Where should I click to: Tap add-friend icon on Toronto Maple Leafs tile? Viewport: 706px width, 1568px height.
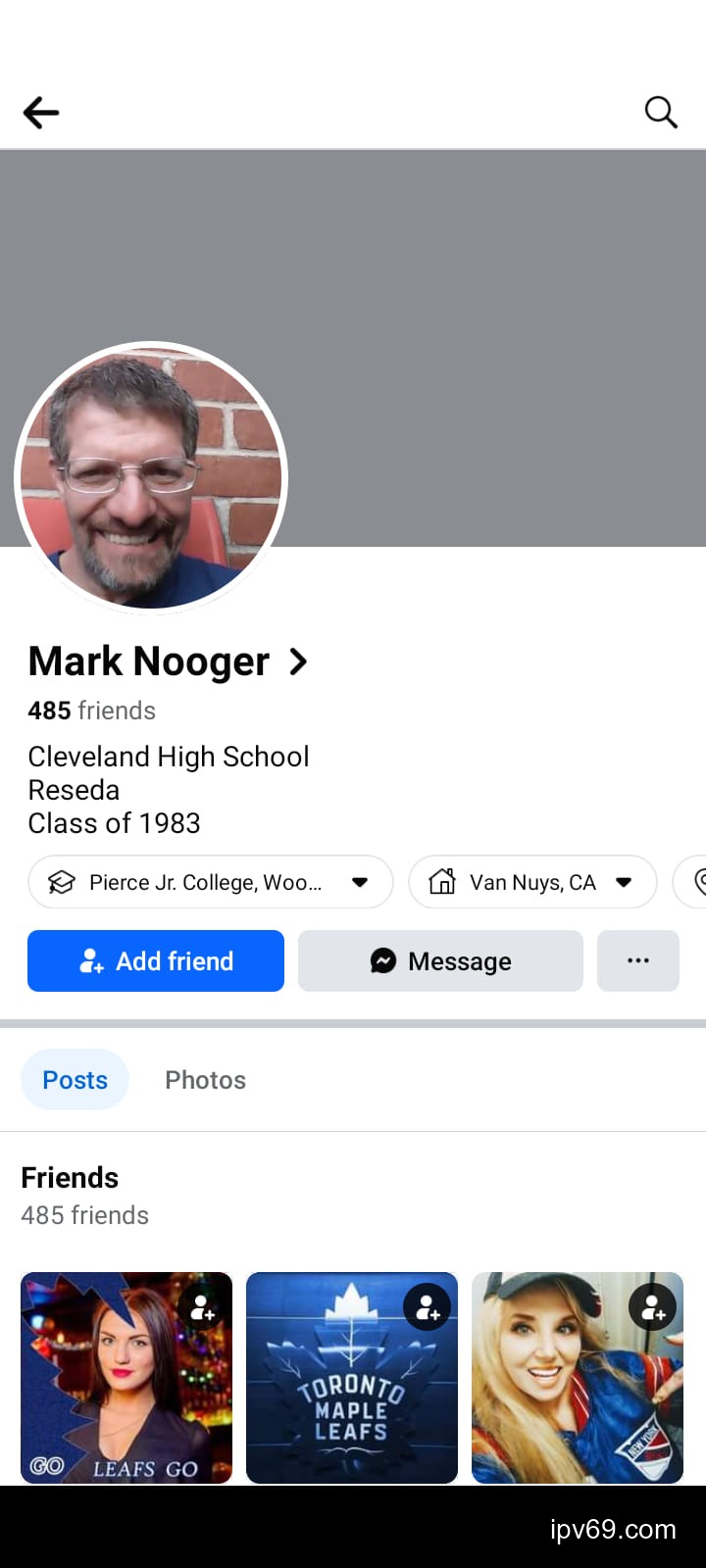428,1307
